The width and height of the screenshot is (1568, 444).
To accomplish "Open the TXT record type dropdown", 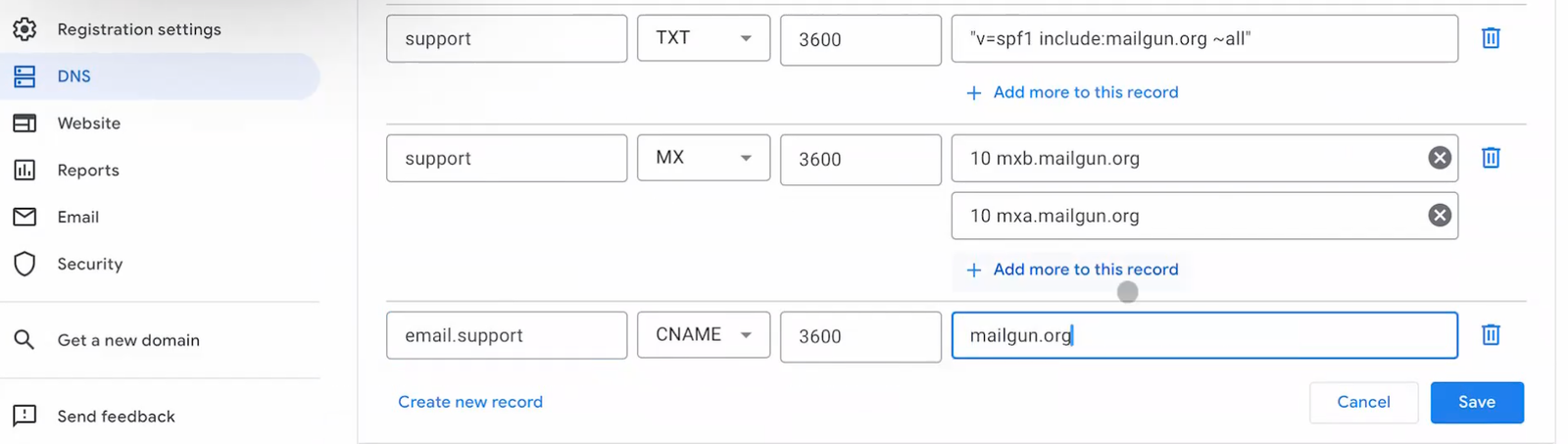I will 704,38.
